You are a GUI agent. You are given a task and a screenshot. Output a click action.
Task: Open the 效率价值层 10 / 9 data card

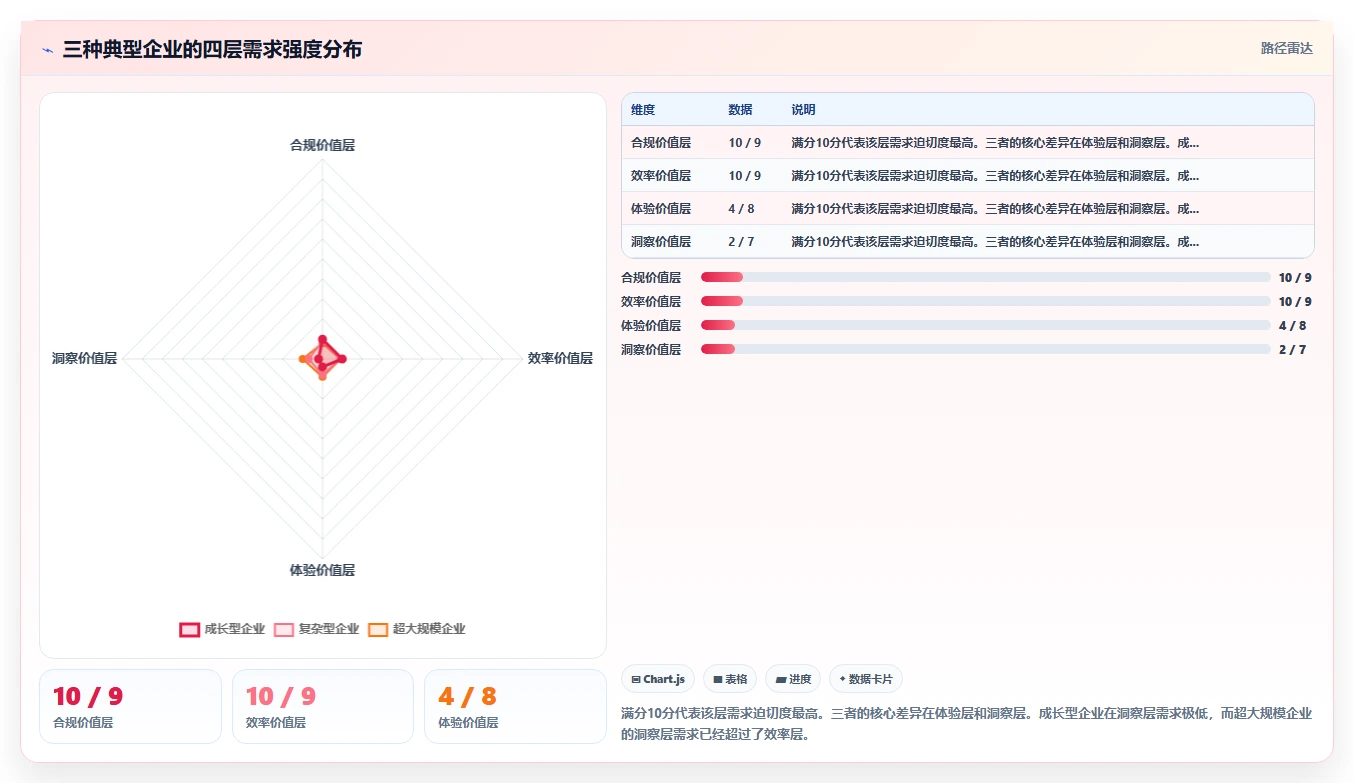tap(323, 706)
